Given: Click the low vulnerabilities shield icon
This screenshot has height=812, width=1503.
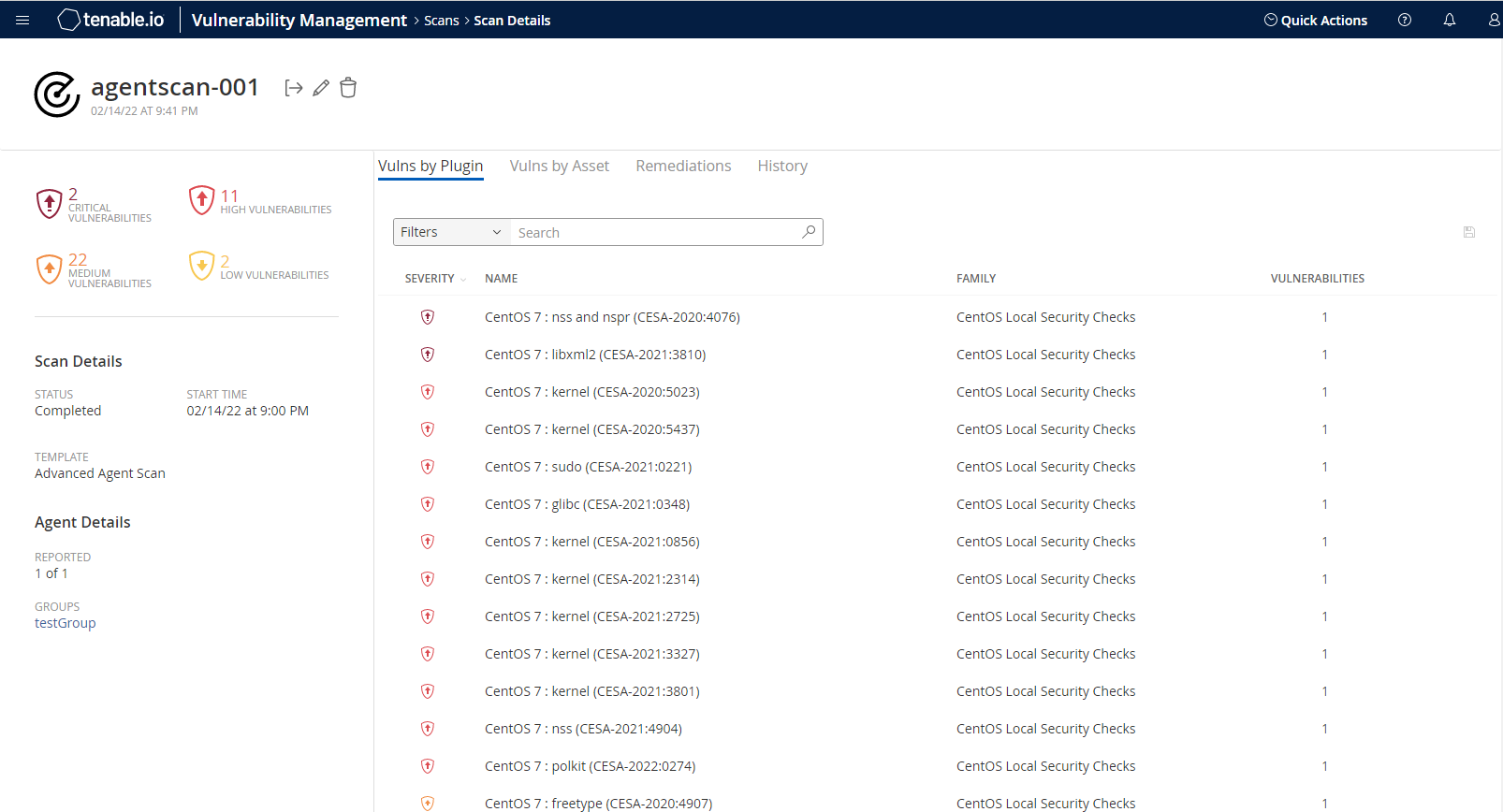Looking at the screenshot, I should (202, 266).
